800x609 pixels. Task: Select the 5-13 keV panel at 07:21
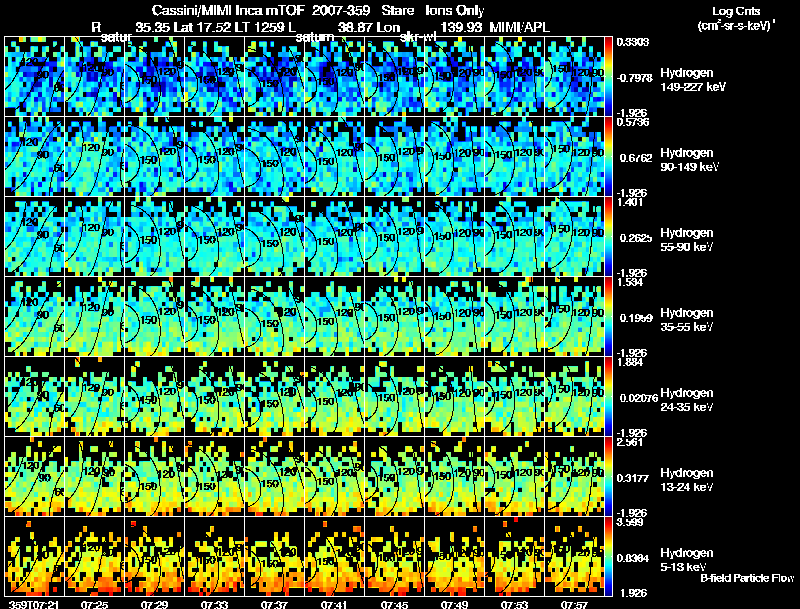[35, 557]
